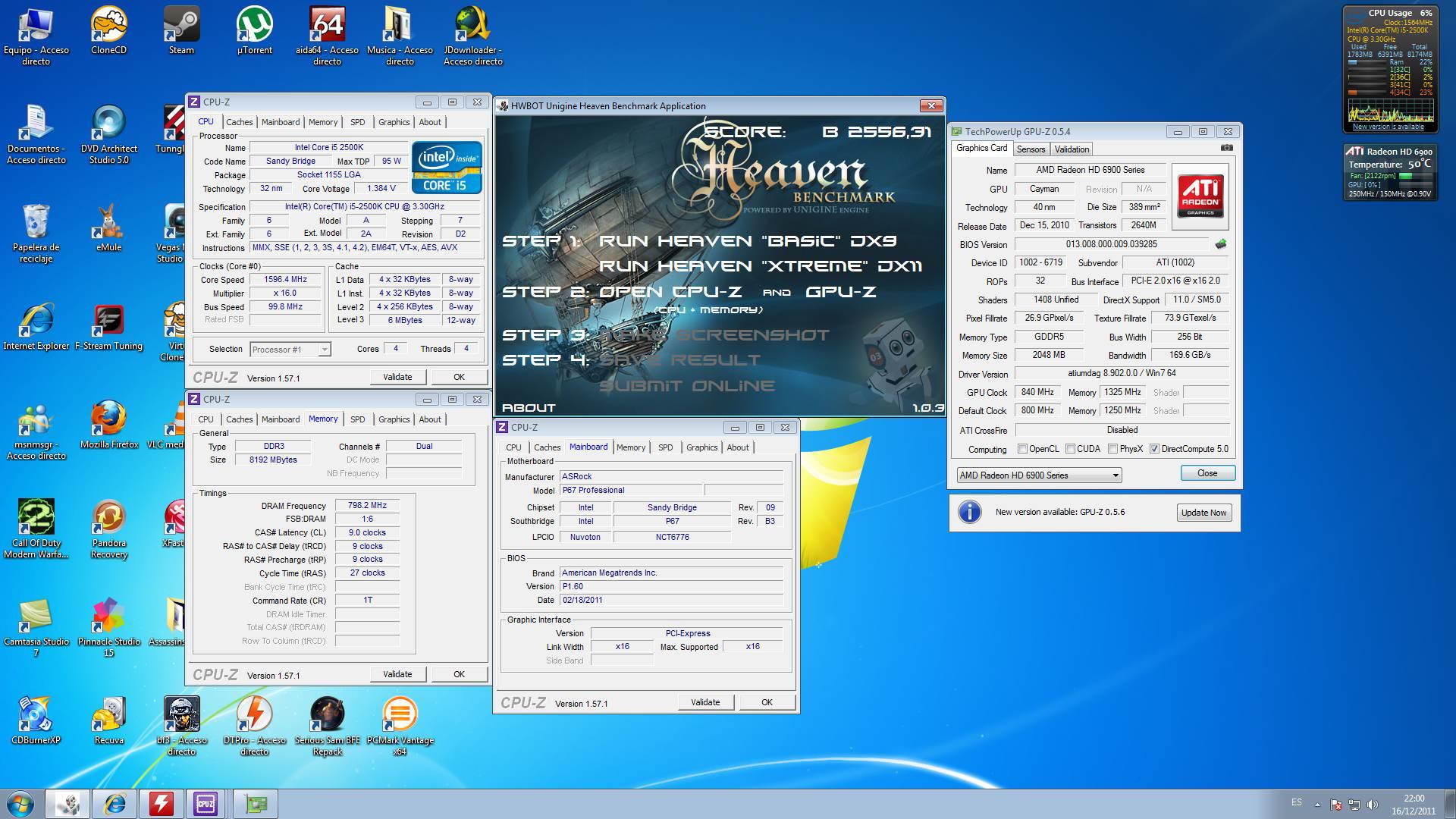Uncheck DirectCompute 5.0 in GPU-Z
The image size is (1456, 819).
1154,449
